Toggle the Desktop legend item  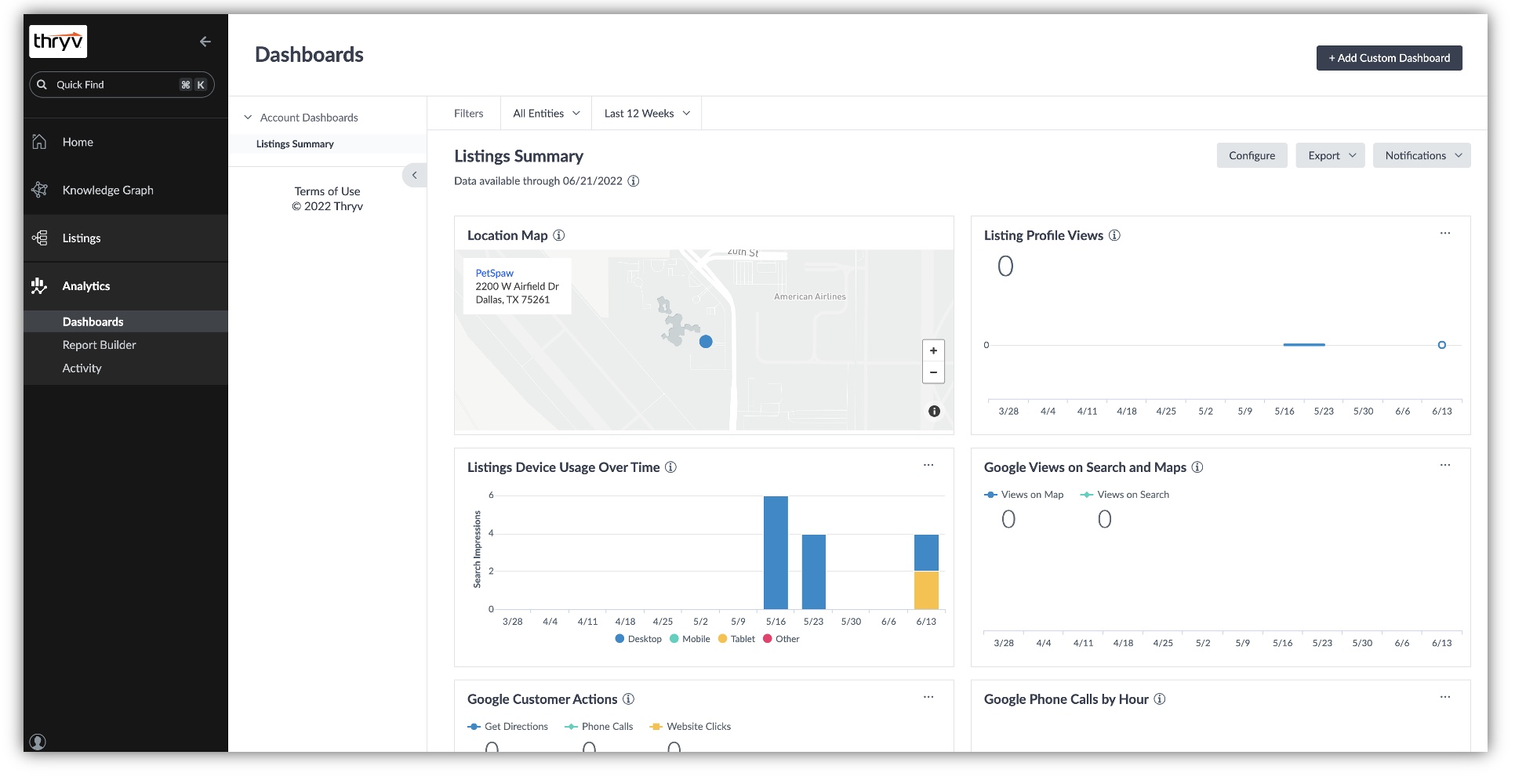pos(638,639)
